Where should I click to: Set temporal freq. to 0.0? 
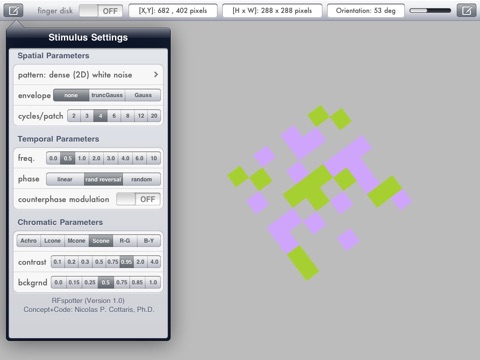tap(53, 158)
